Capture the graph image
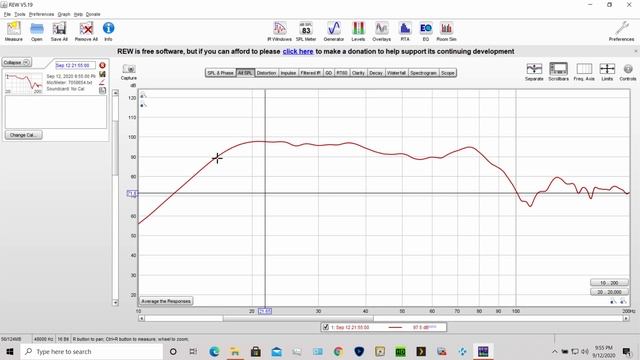This screenshot has width=640, height=360. click(x=129, y=72)
